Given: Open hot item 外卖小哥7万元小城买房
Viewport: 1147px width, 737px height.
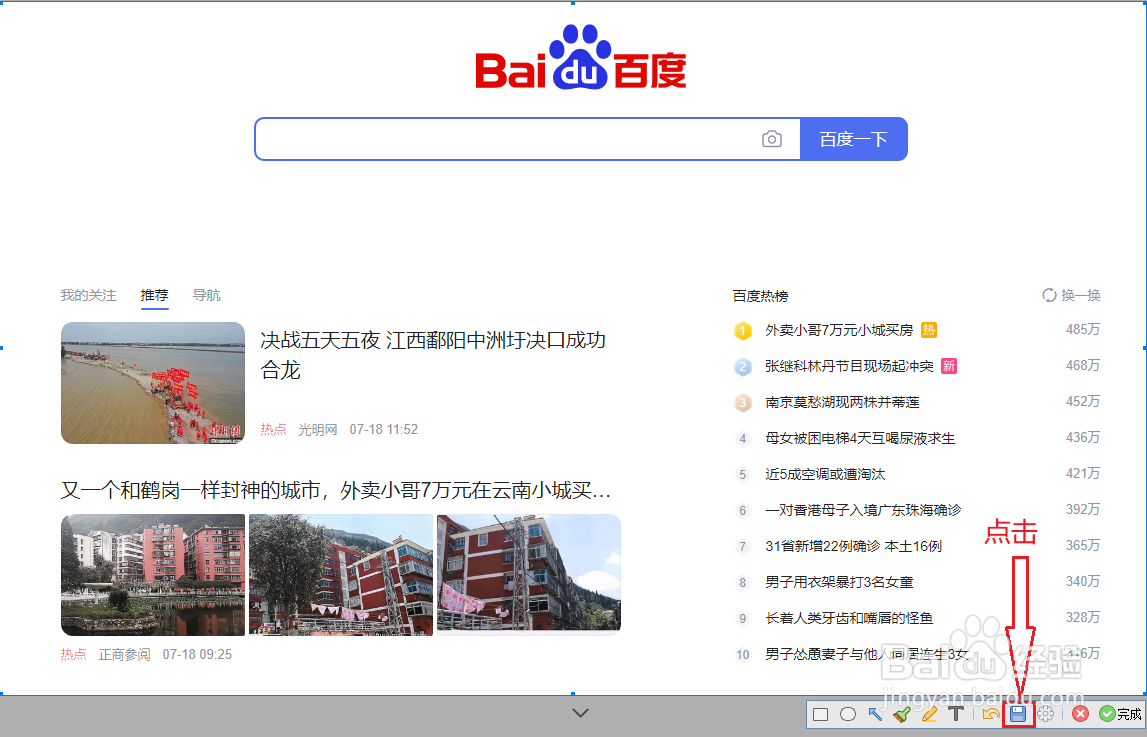Looking at the screenshot, I should click(x=839, y=330).
